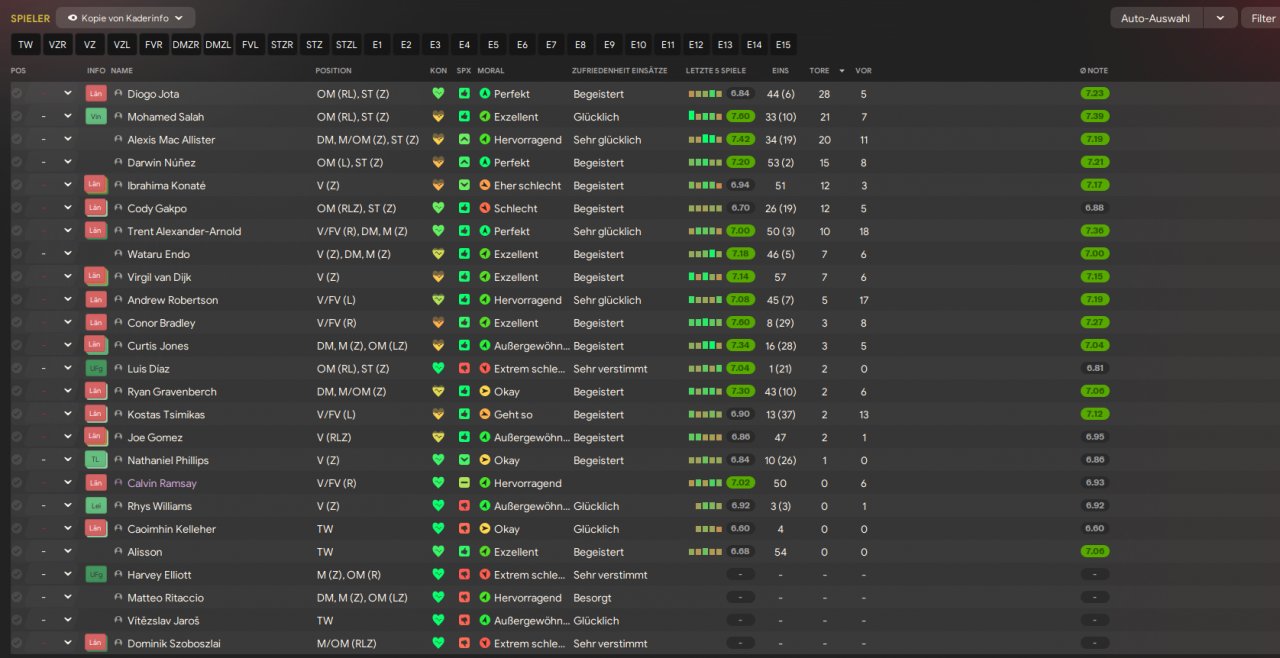
Task: Click Mohamed Salah's Vin info badge
Action: 96,116
